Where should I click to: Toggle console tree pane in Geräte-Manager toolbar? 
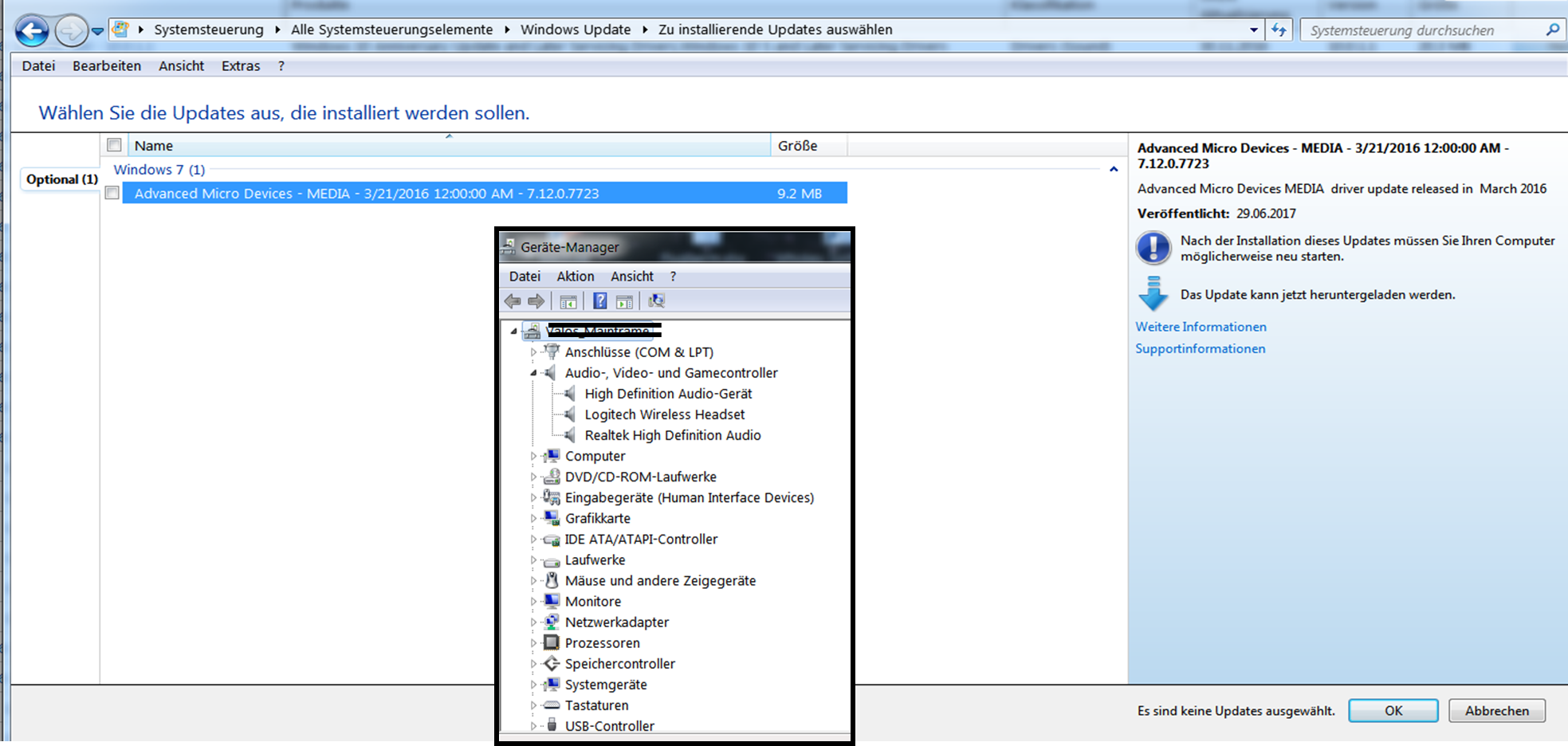pyautogui.click(x=568, y=301)
